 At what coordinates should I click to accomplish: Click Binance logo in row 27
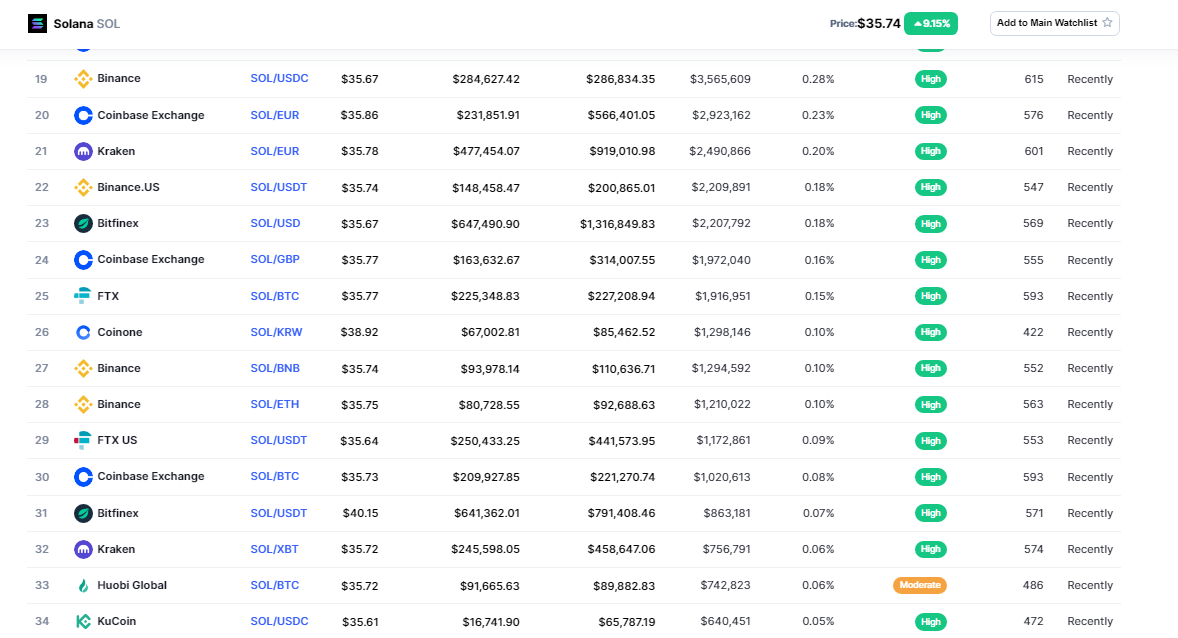pyautogui.click(x=83, y=368)
